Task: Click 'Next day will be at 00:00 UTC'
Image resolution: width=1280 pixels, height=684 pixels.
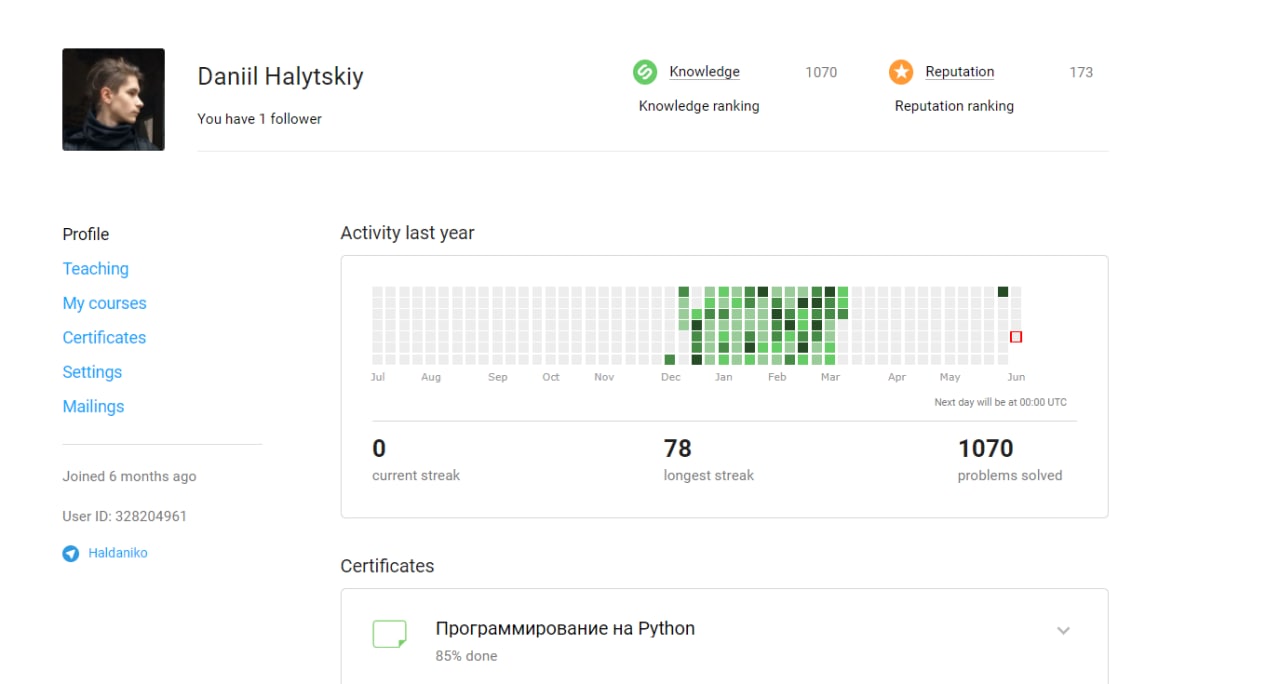Action: coord(1000,403)
